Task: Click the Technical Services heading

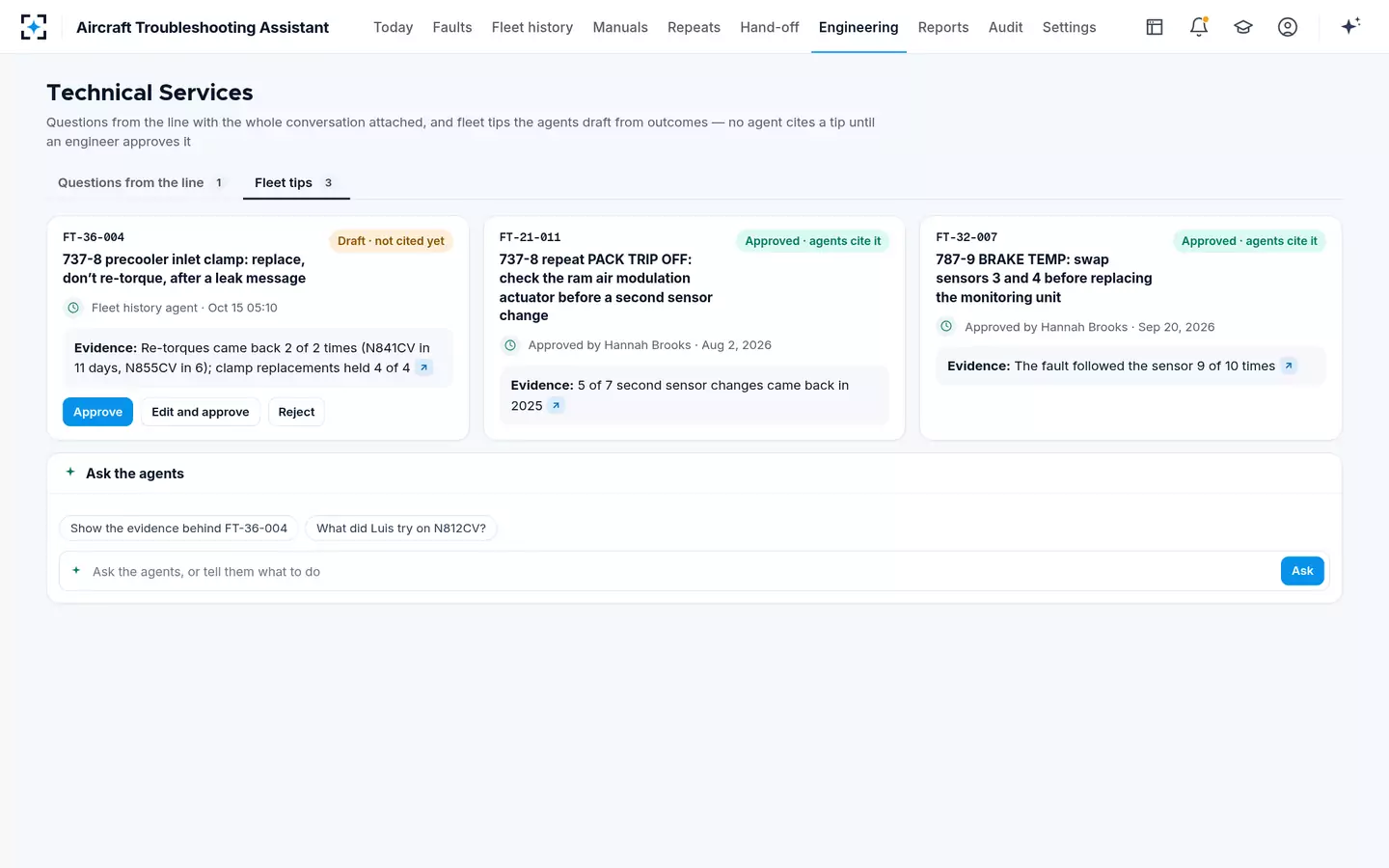Action: [150, 93]
